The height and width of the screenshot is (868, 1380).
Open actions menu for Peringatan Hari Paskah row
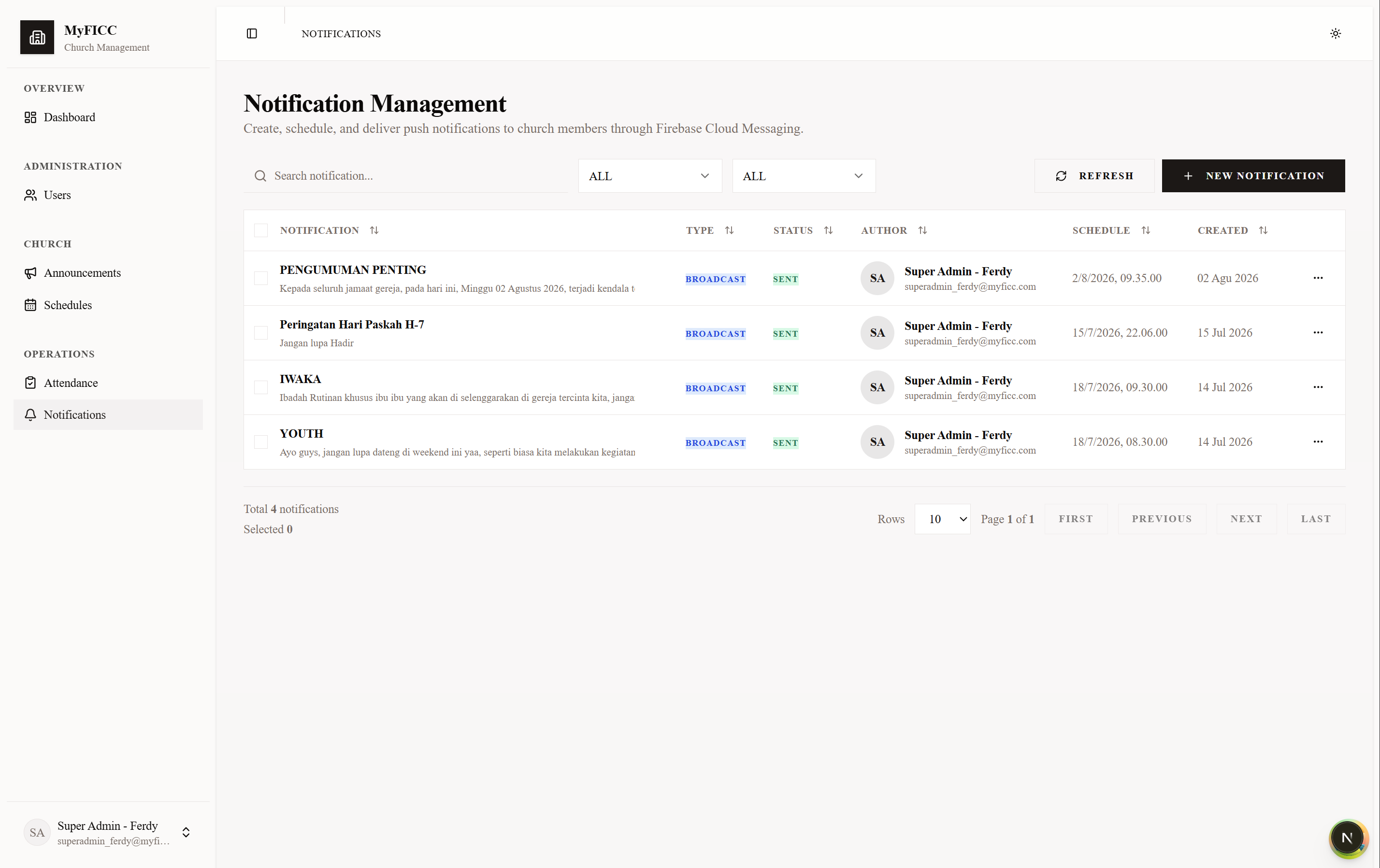click(x=1318, y=332)
